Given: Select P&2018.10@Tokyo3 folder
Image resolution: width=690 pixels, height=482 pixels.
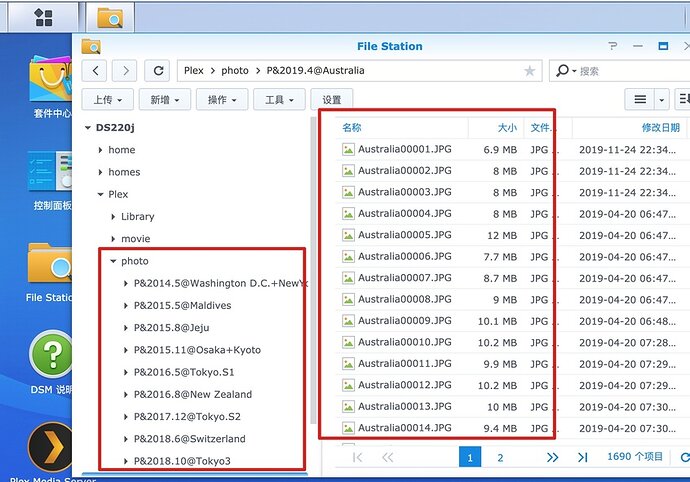Looking at the screenshot, I should (182, 461).
